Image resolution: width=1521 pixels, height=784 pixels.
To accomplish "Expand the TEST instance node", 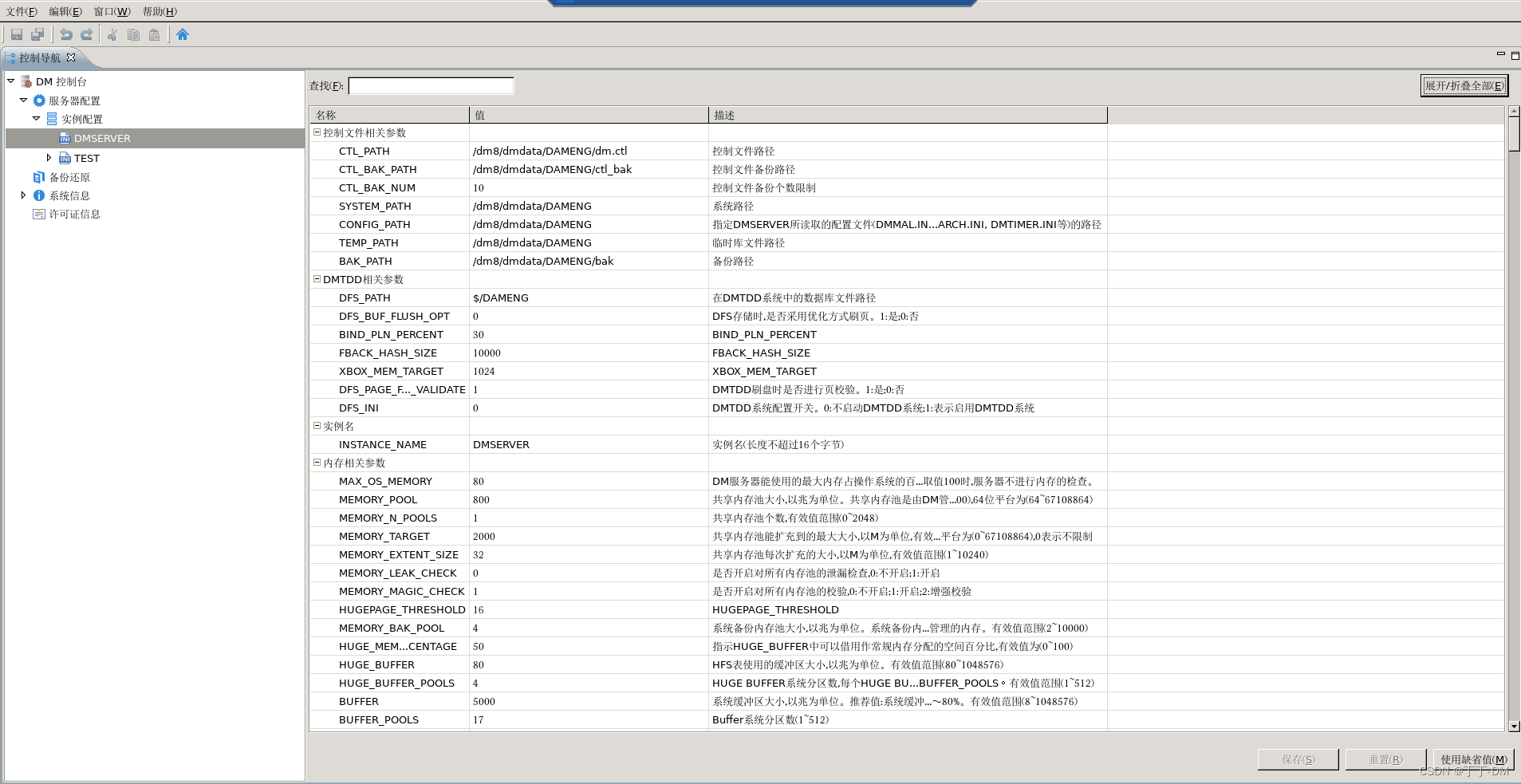I will (49, 157).
